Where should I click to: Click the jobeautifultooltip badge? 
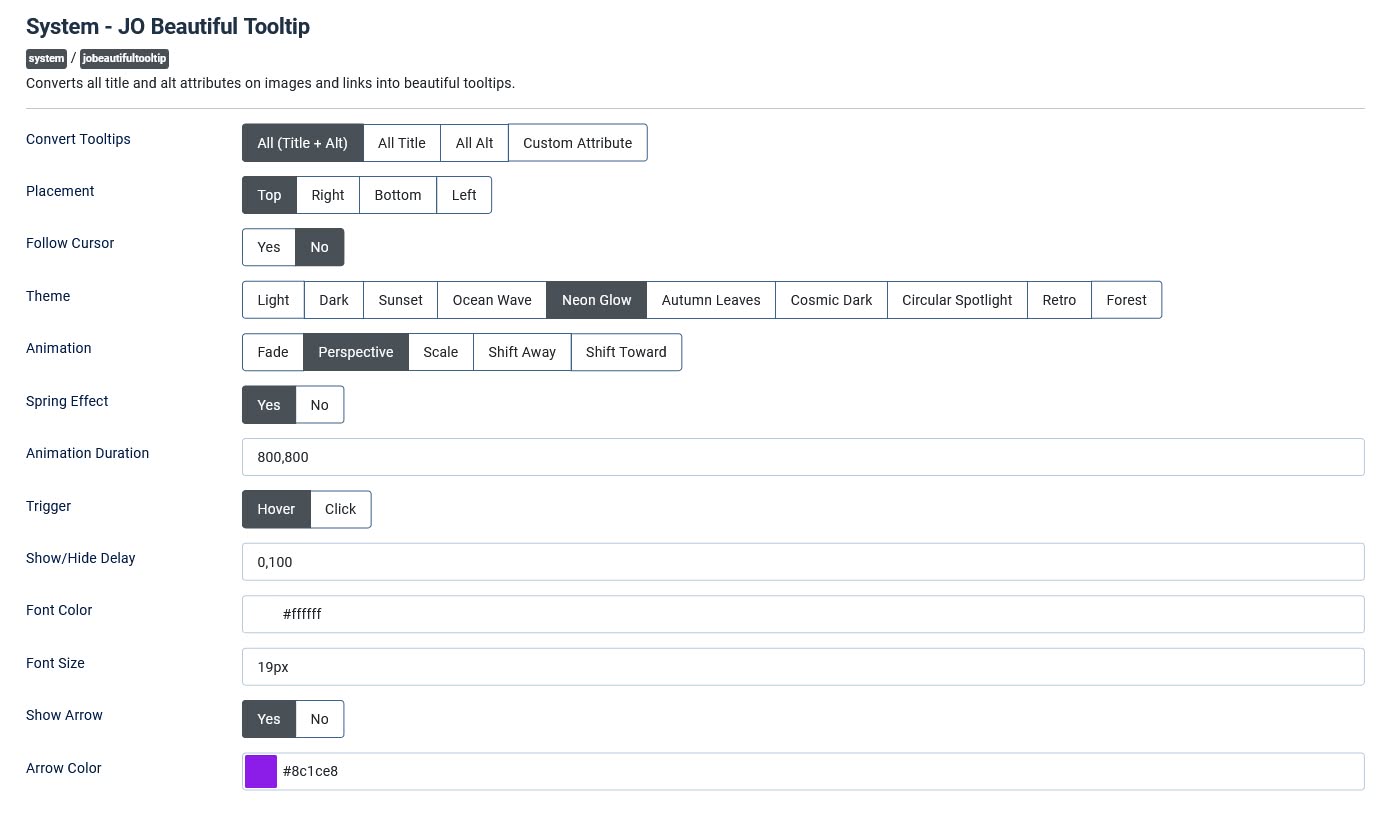tap(124, 59)
